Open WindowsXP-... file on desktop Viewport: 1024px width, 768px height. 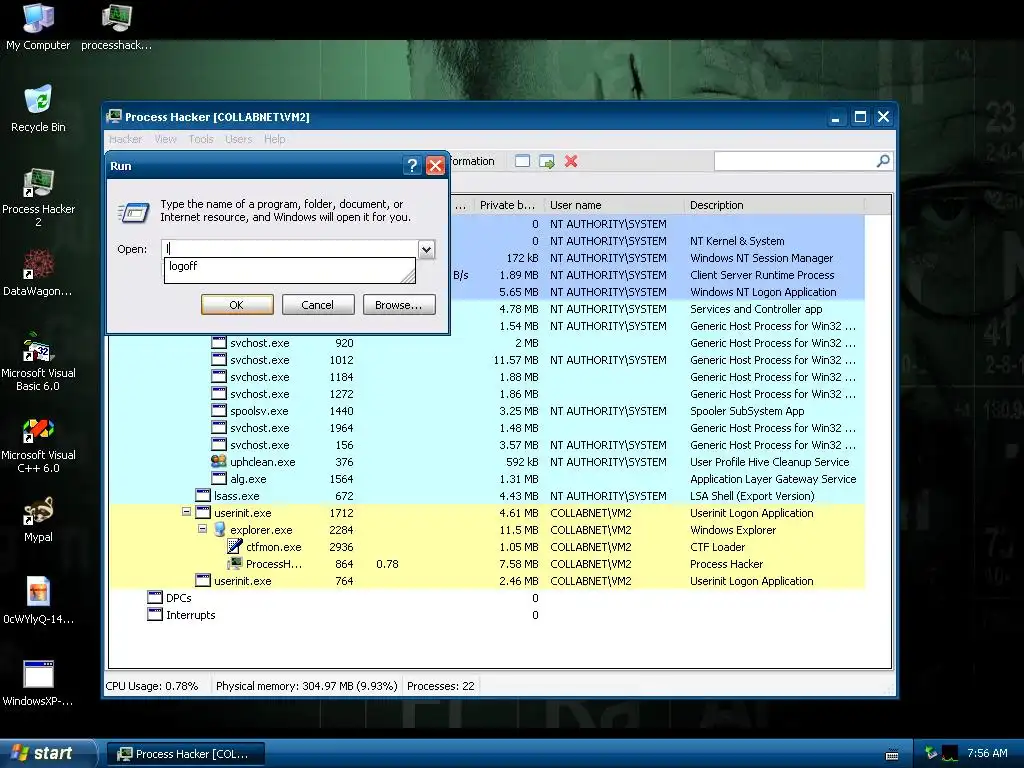[38, 682]
